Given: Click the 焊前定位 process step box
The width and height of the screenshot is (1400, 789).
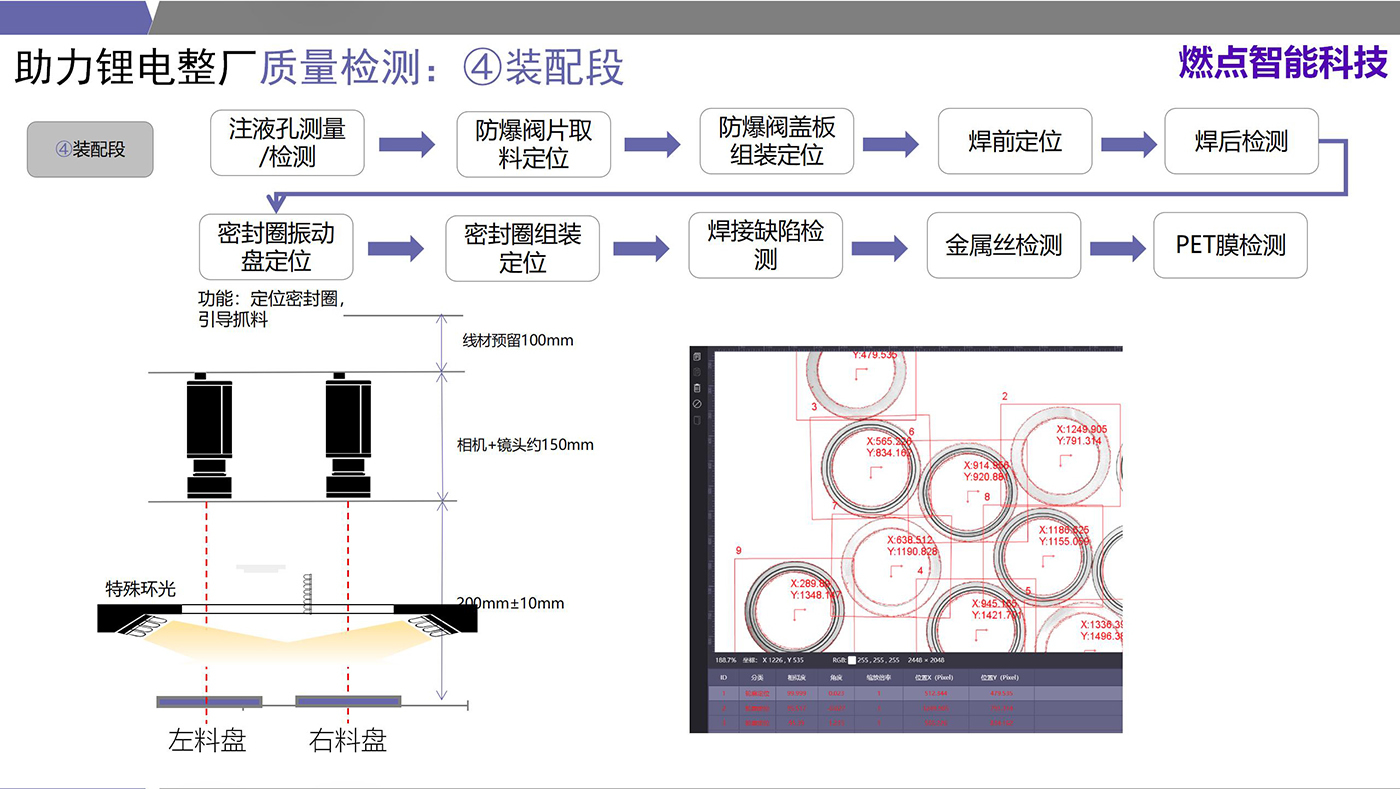Looking at the screenshot, I should [1014, 142].
